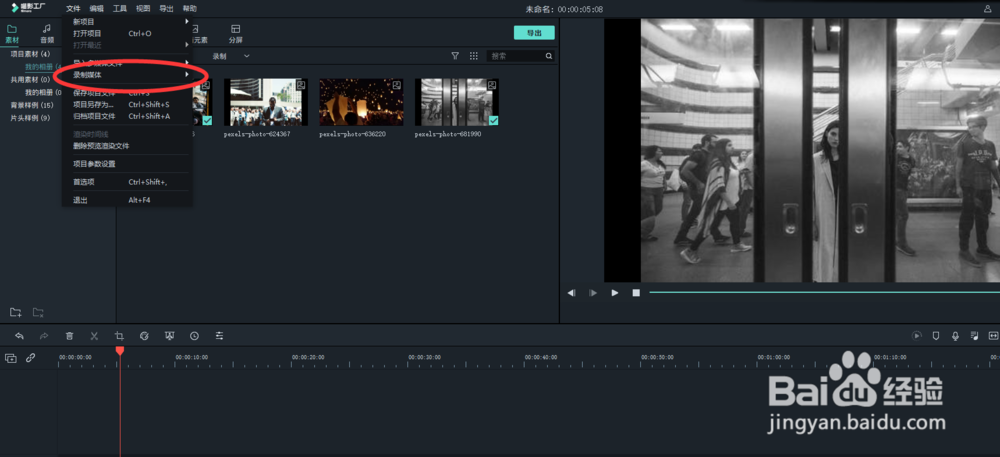This screenshot has width=1000, height=457.
Task: Expand the 新项目 submenu
Action: (x=128, y=22)
